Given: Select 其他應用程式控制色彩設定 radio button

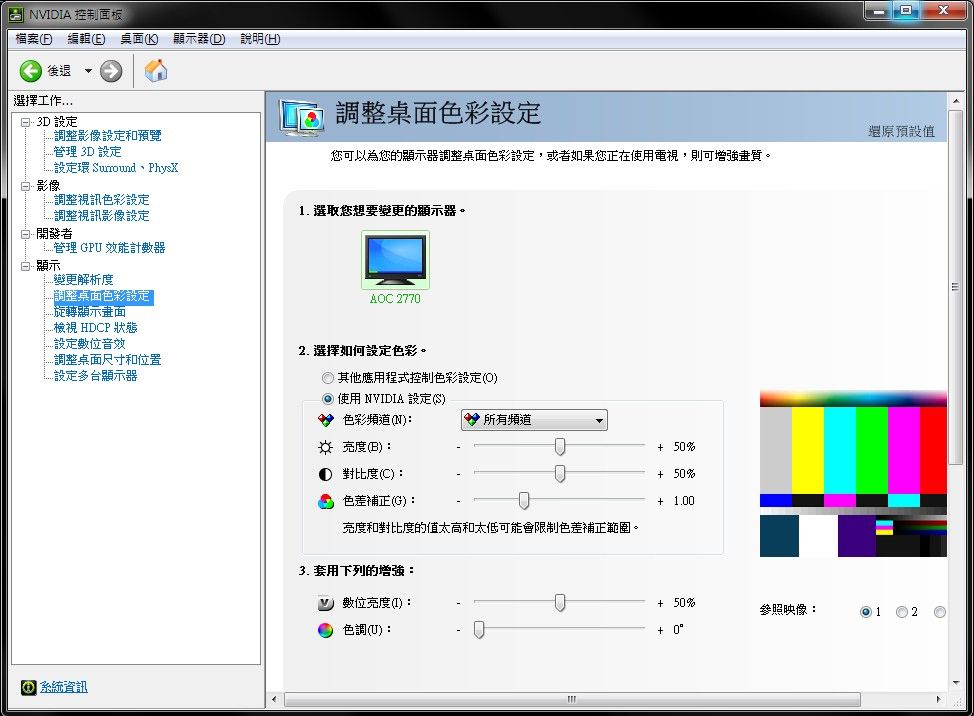Looking at the screenshot, I should click(x=328, y=378).
